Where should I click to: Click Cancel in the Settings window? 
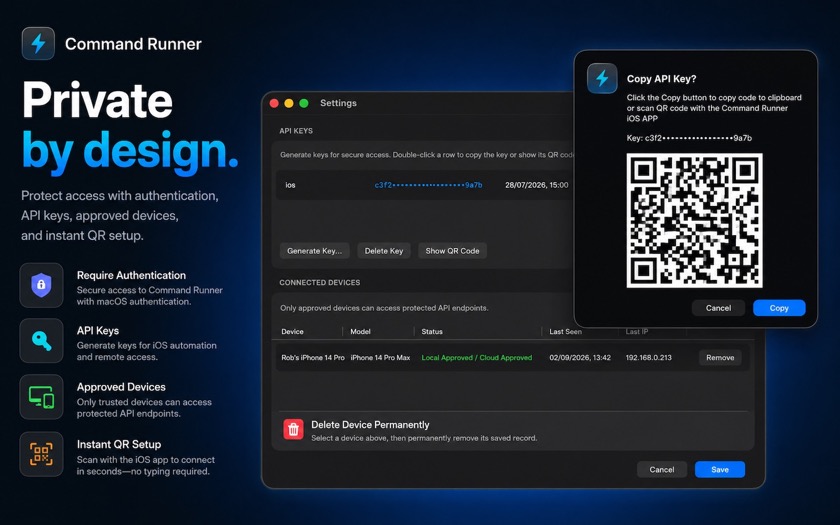pos(662,469)
